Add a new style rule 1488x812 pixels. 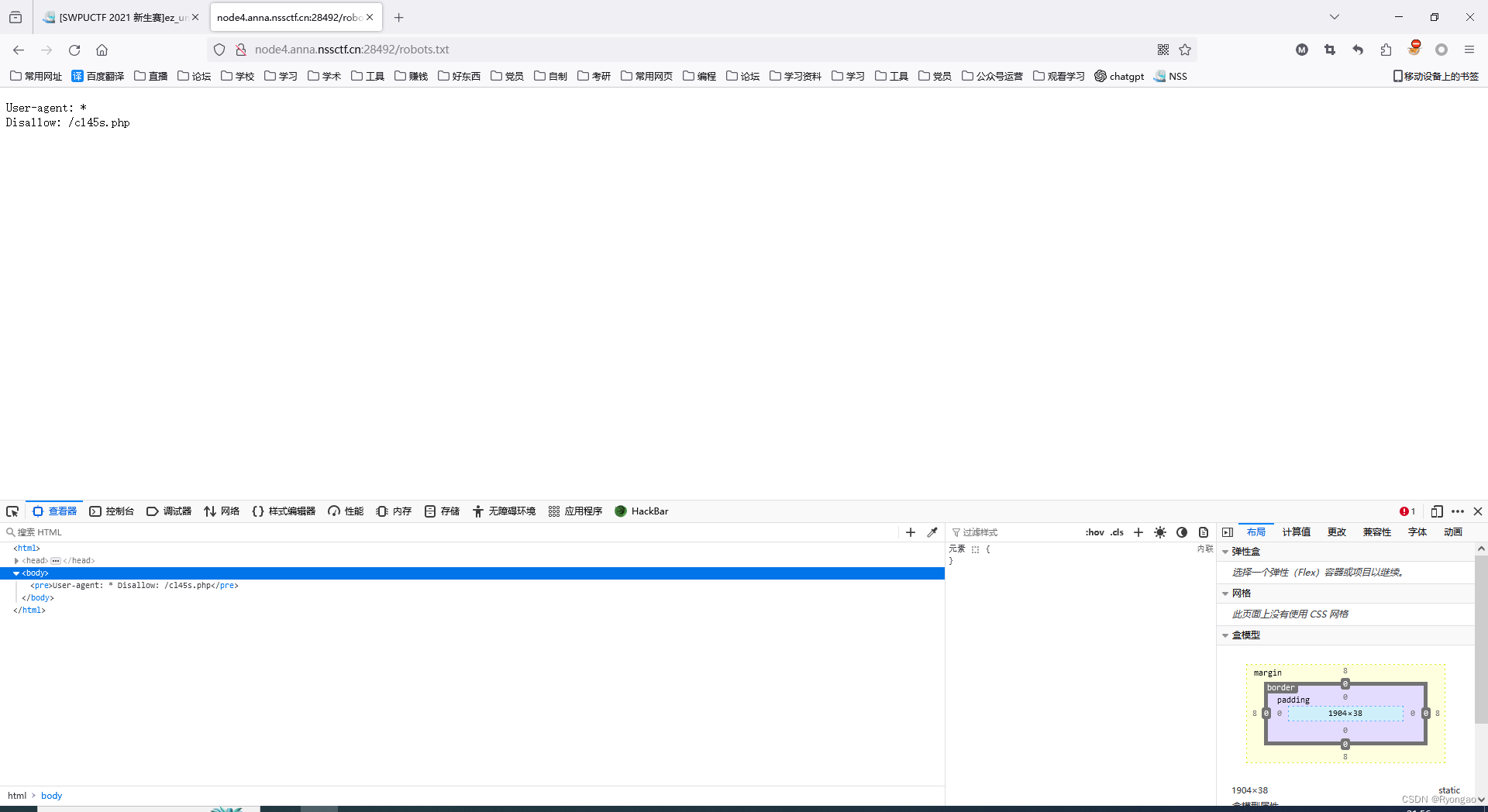(1138, 532)
